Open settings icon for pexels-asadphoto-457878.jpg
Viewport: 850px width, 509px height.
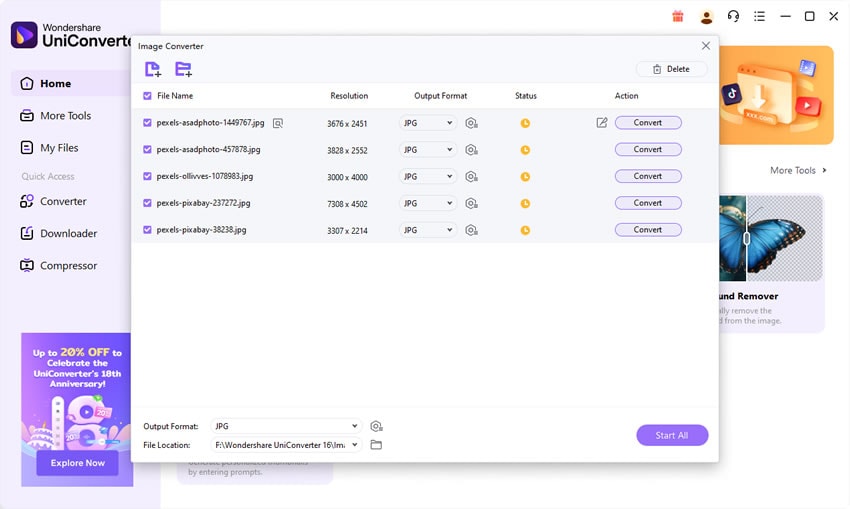tap(471, 150)
